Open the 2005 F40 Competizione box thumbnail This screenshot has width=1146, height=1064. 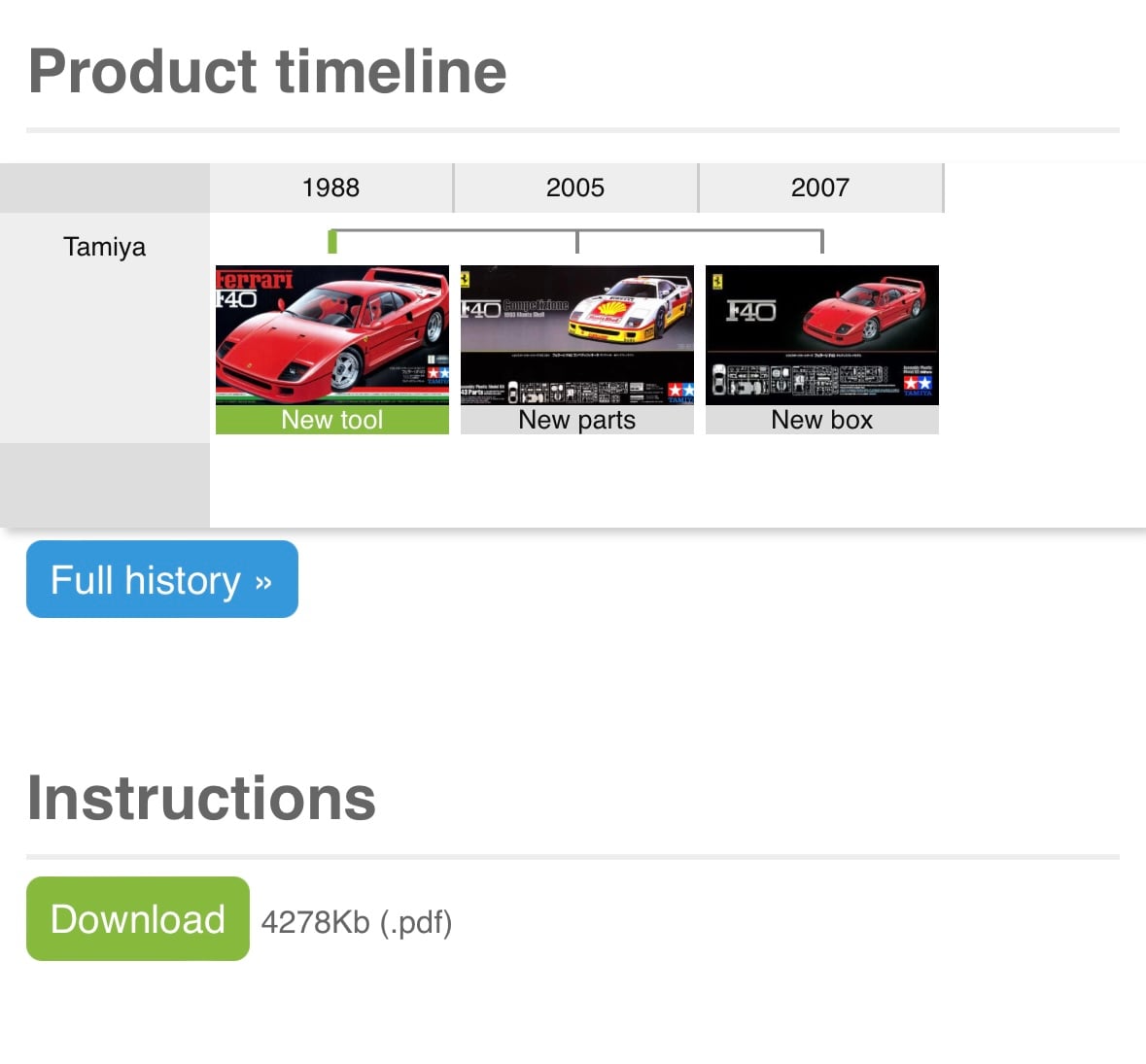(576, 334)
